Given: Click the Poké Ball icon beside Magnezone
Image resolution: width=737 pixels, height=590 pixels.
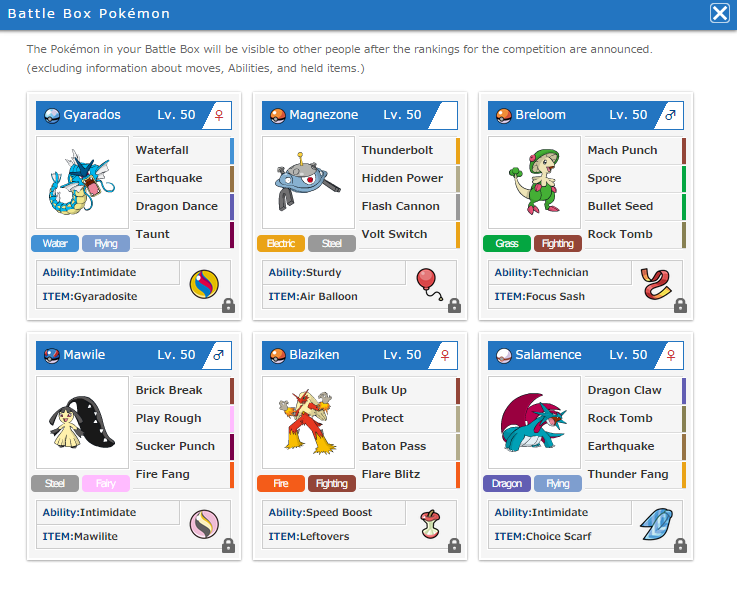Looking at the screenshot, I should point(278,116).
